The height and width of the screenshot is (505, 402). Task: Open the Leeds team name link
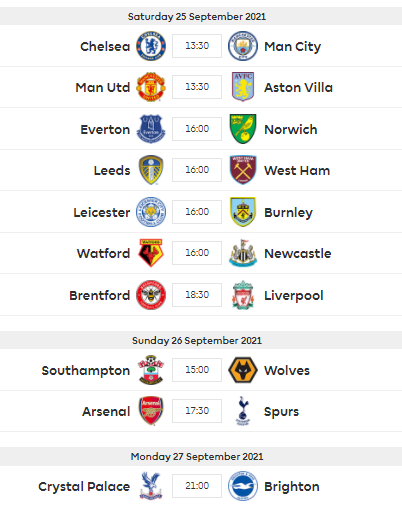[x=112, y=170]
